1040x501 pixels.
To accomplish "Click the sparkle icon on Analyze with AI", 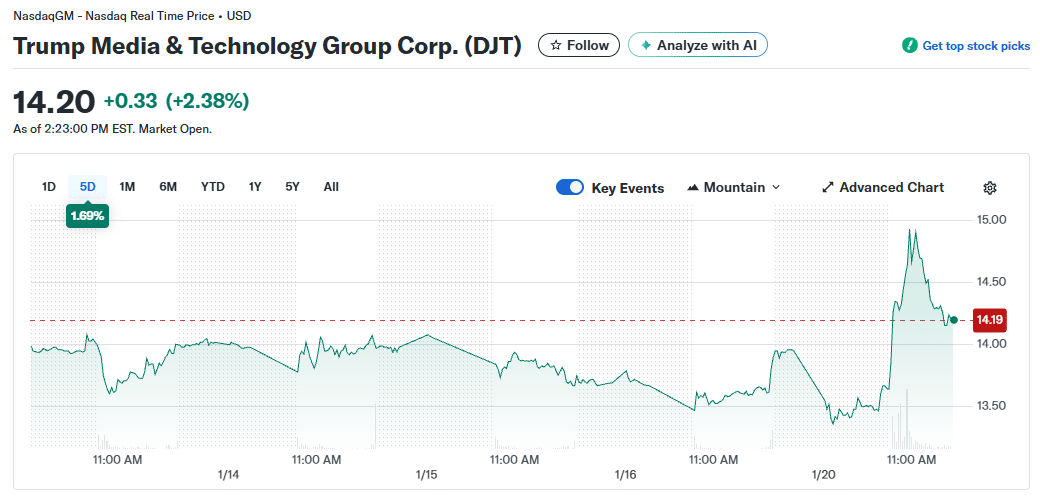I will point(646,45).
